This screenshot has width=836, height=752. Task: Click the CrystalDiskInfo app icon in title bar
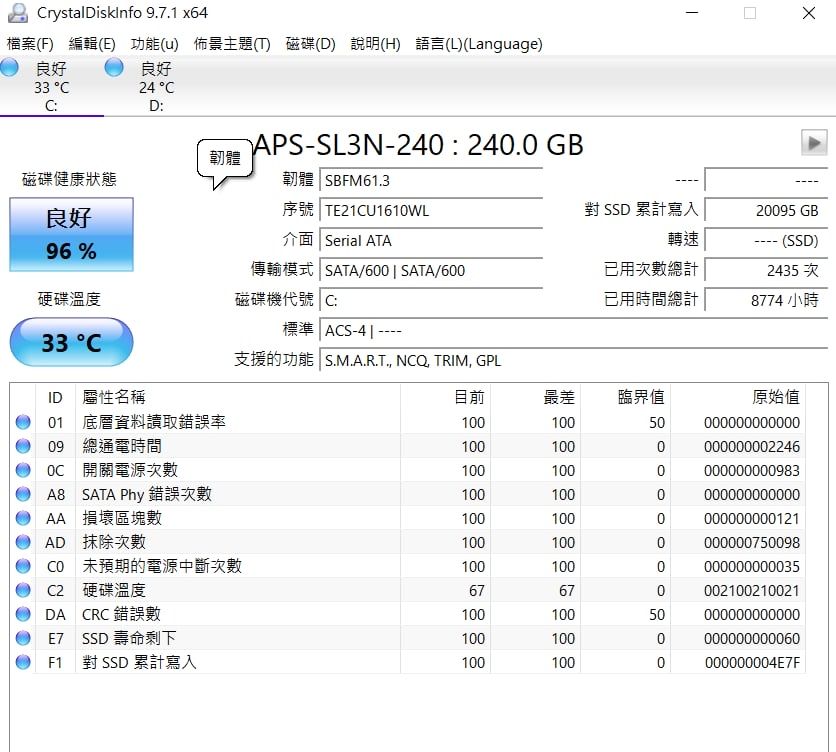tap(16, 14)
